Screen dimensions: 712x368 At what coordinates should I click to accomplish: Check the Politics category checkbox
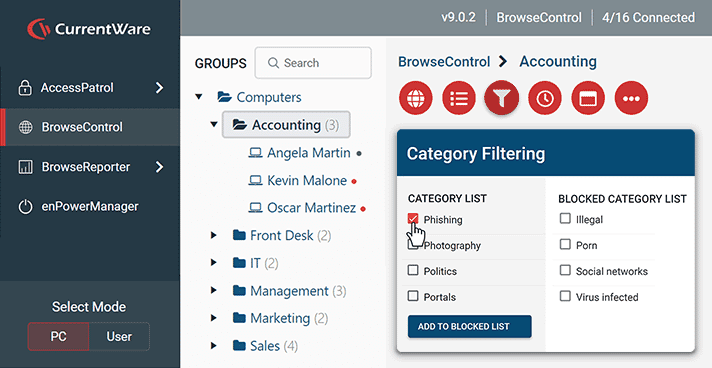pyautogui.click(x=413, y=270)
